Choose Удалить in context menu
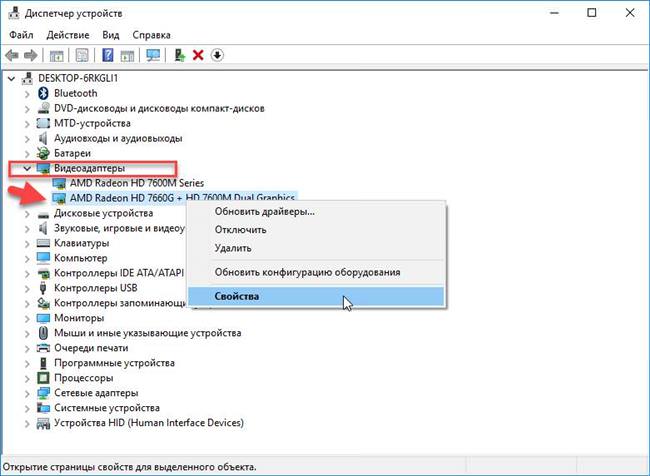 [317, 248]
